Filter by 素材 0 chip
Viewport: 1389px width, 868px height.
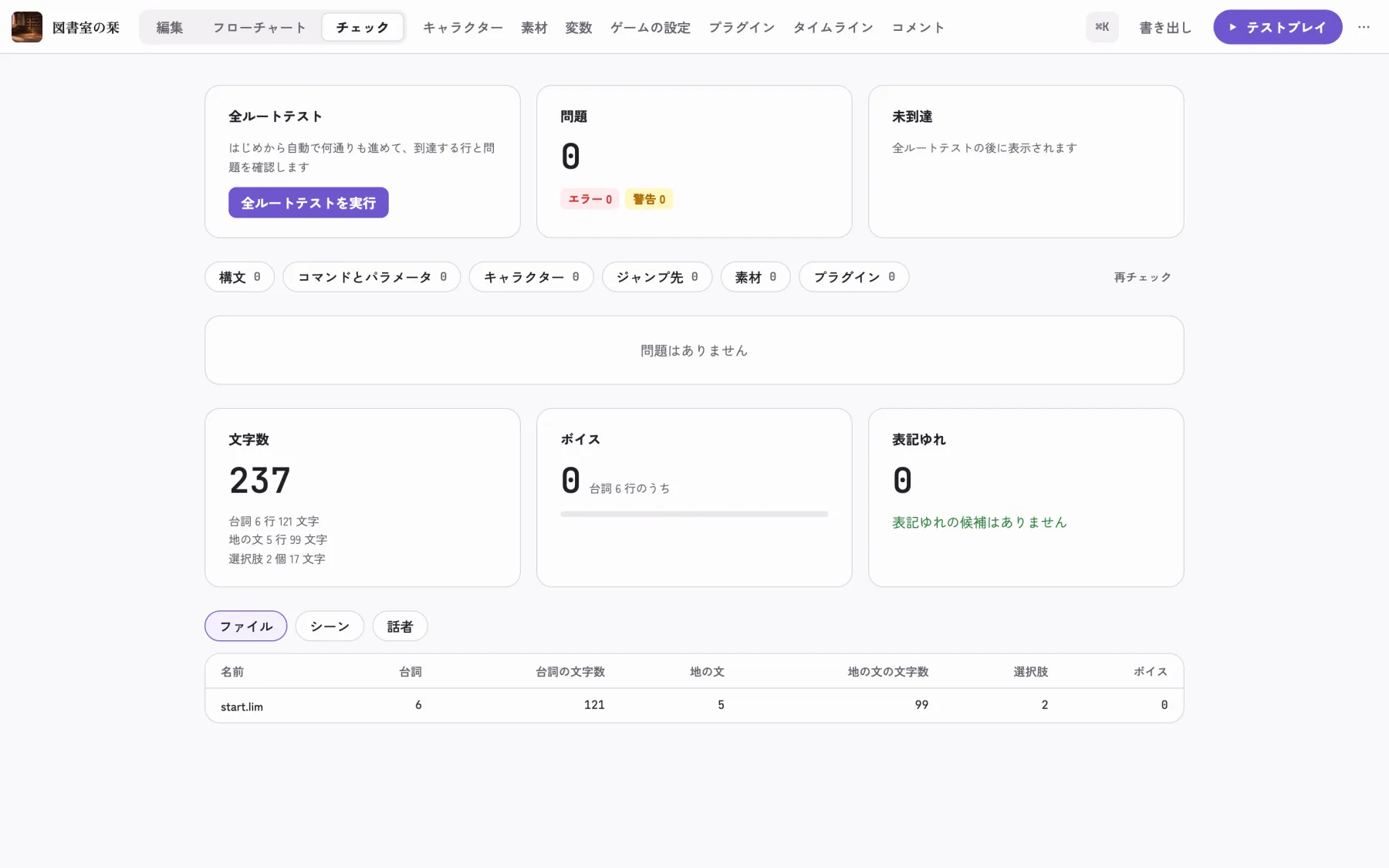click(x=755, y=277)
